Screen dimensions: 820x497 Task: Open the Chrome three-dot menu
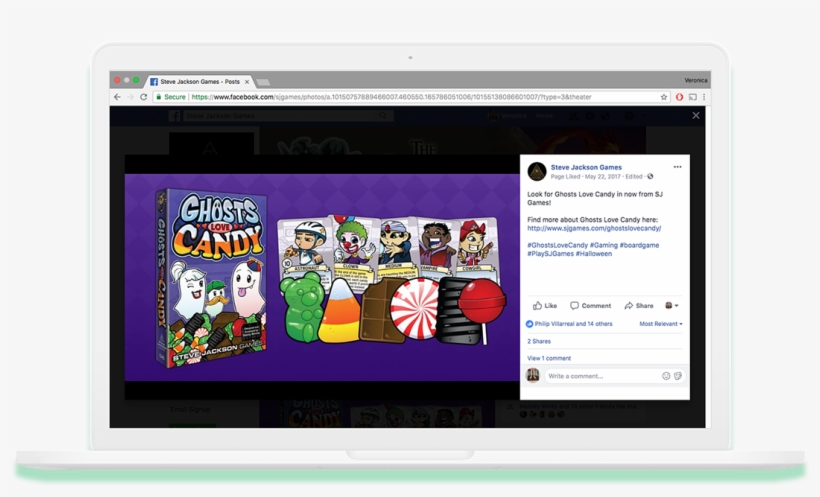coord(704,97)
